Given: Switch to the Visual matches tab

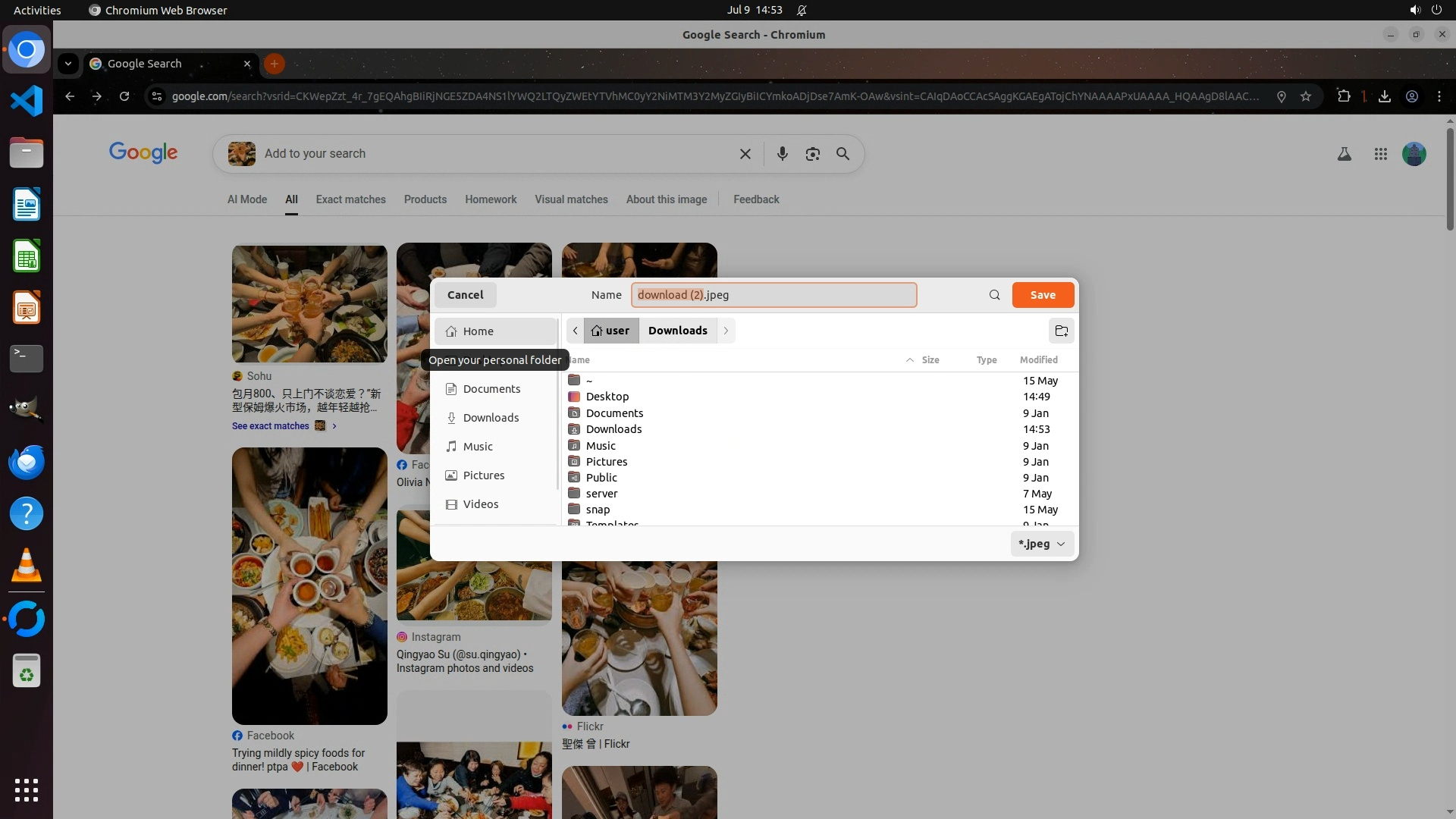Looking at the screenshot, I should (571, 199).
